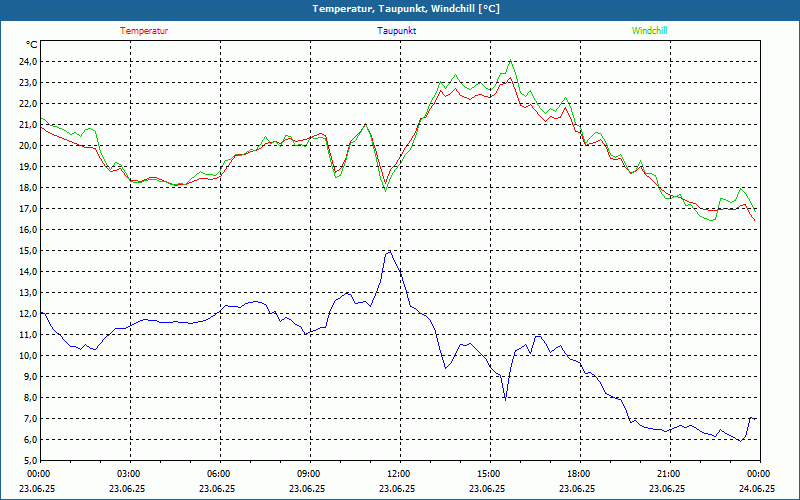
Task: Click the 16,0 y-axis label
Action: point(29,230)
